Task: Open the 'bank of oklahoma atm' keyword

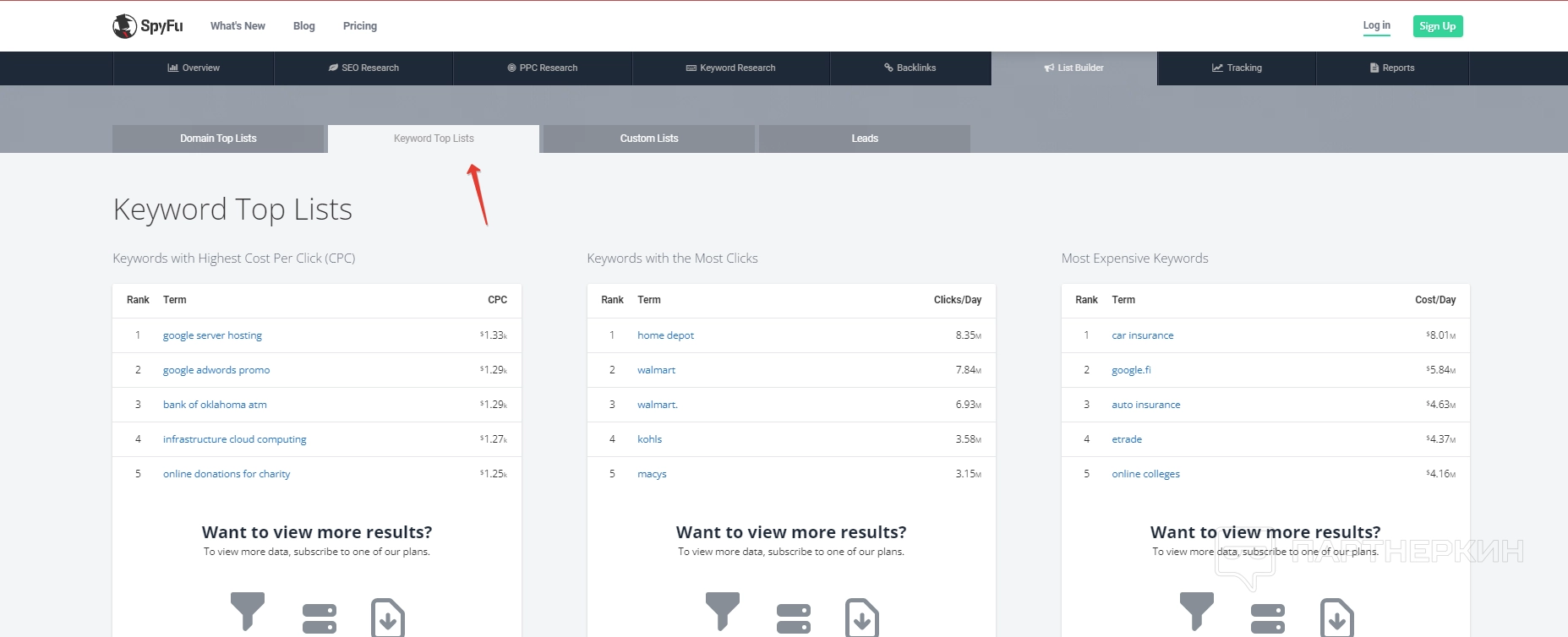Action: pos(215,405)
